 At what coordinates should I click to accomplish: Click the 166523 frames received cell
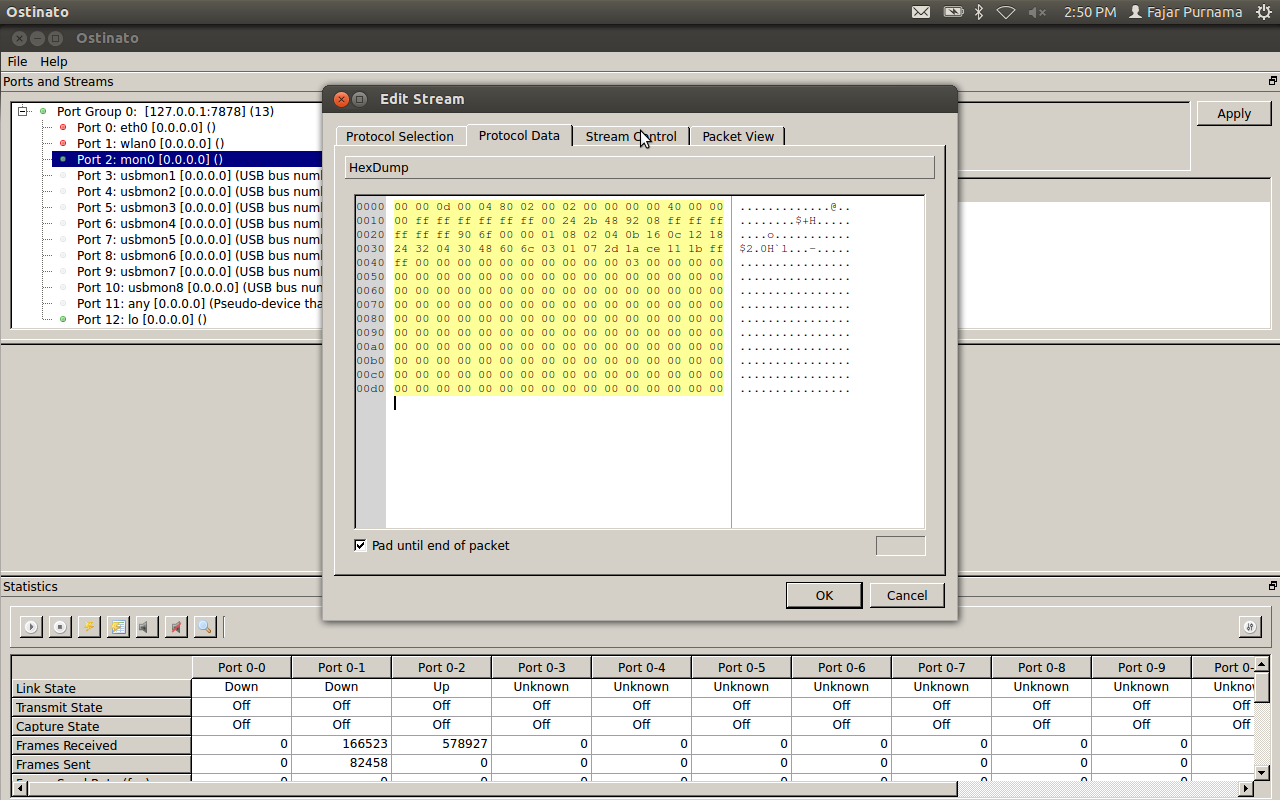(342, 744)
